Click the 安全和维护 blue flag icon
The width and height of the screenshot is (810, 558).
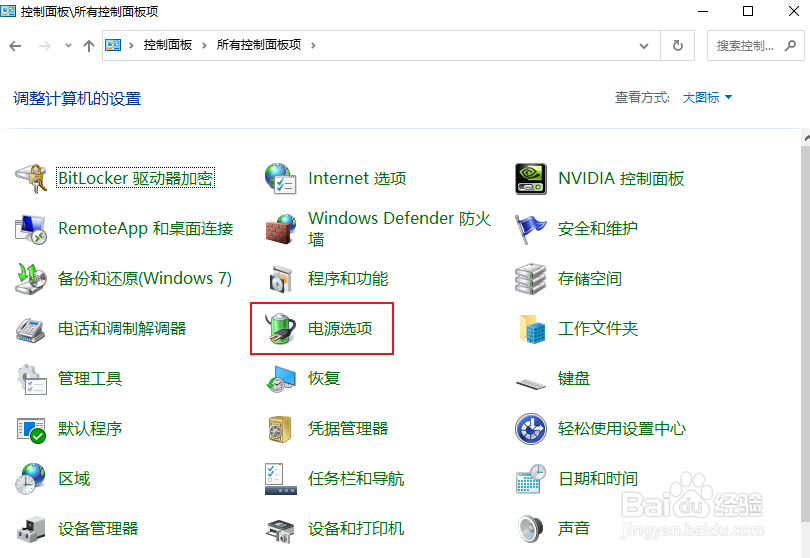531,228
